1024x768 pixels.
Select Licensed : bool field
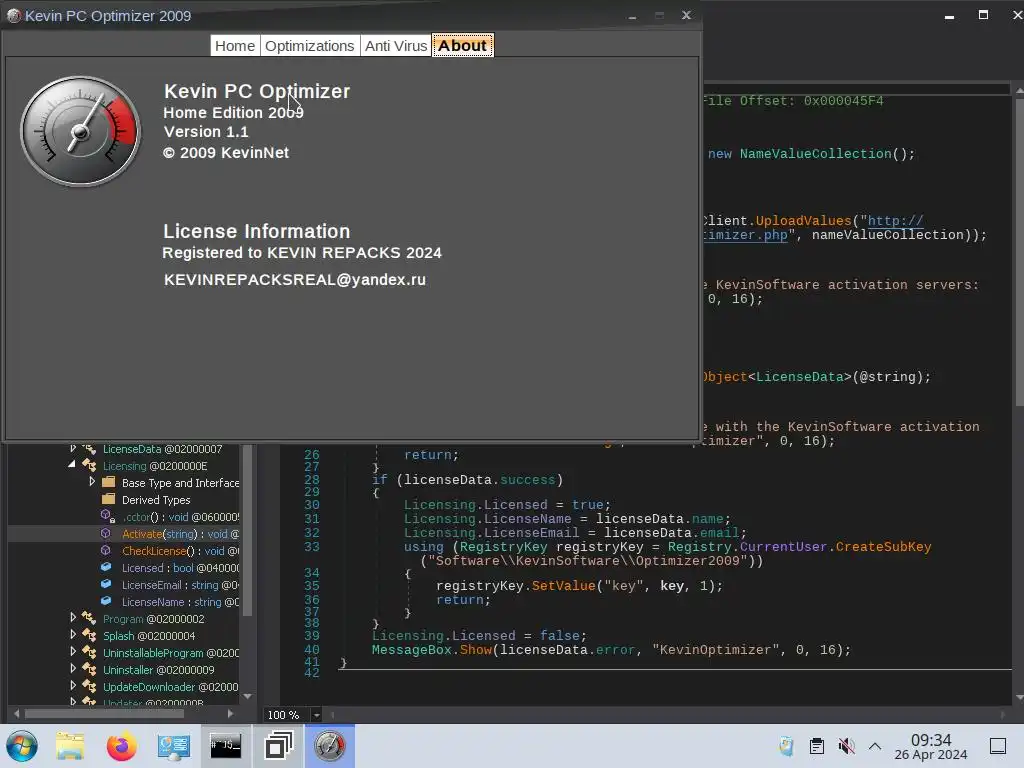coord(180,568)
